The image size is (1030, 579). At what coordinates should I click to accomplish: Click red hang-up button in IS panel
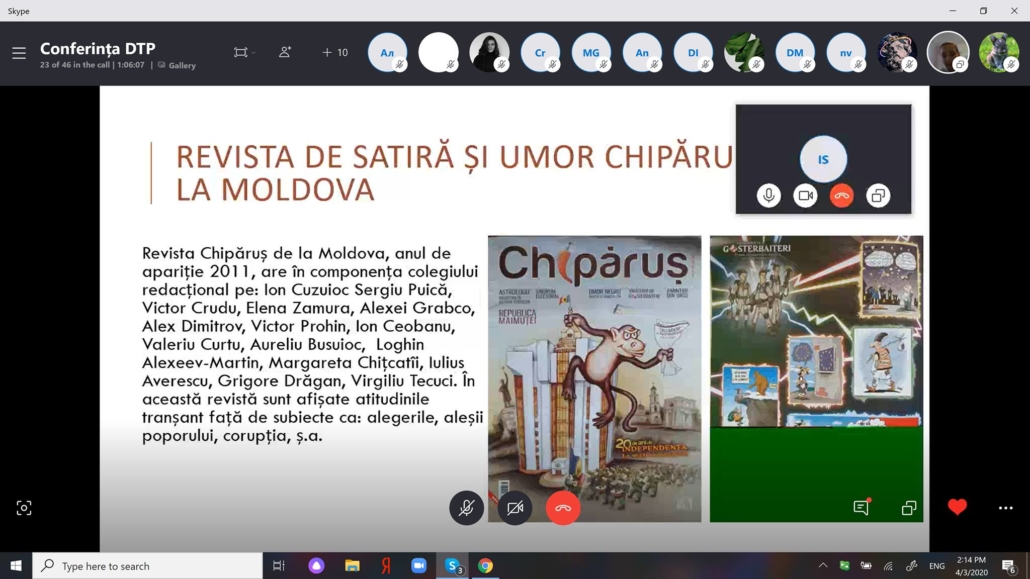click(841, 196)
